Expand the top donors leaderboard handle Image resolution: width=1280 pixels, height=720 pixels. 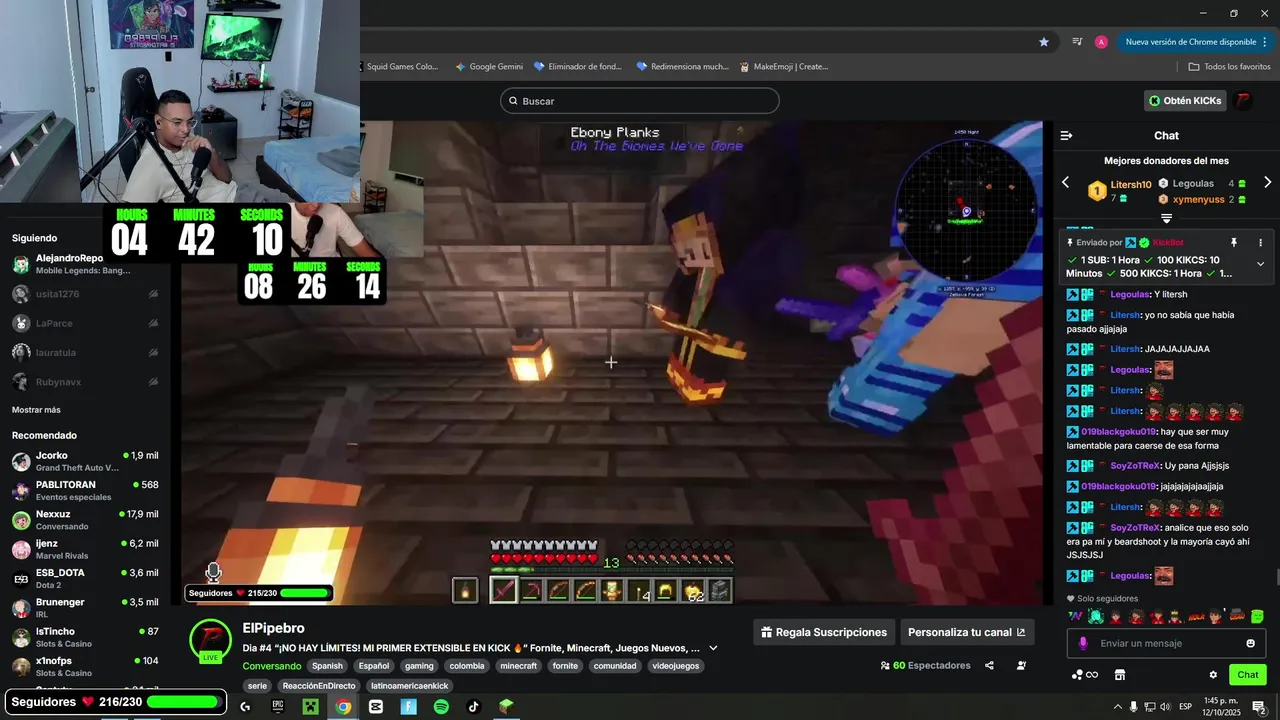tap(1166, 218)
